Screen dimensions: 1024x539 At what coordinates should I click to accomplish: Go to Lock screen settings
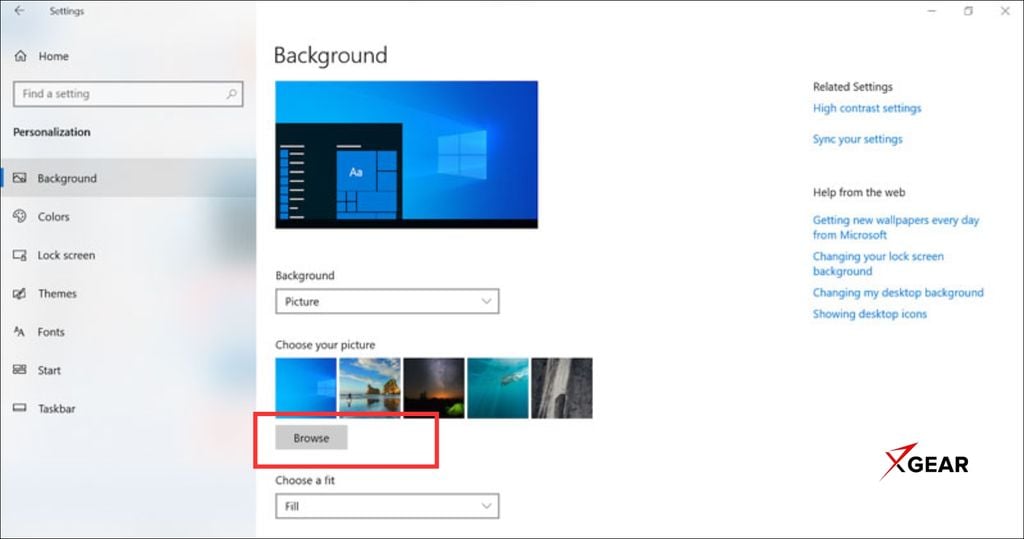coord(128,255)
